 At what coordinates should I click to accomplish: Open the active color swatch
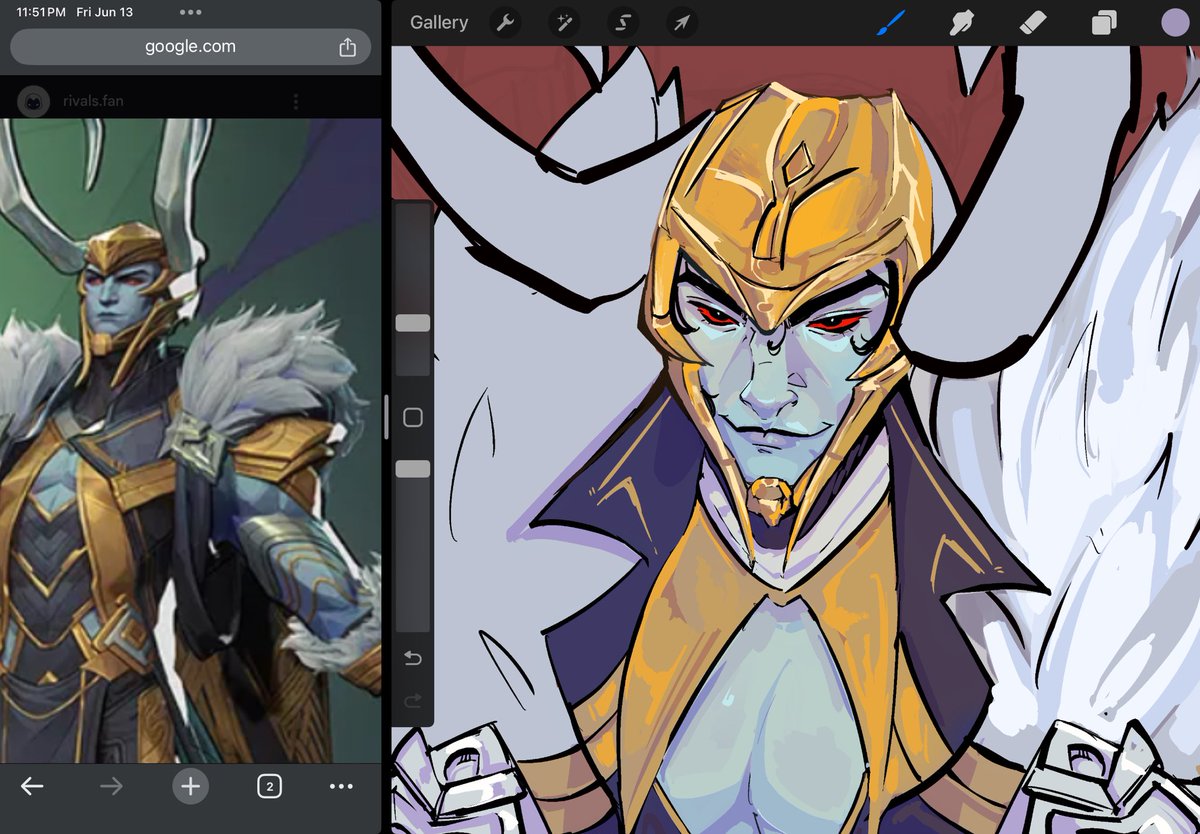click(x=1175, y=22)
